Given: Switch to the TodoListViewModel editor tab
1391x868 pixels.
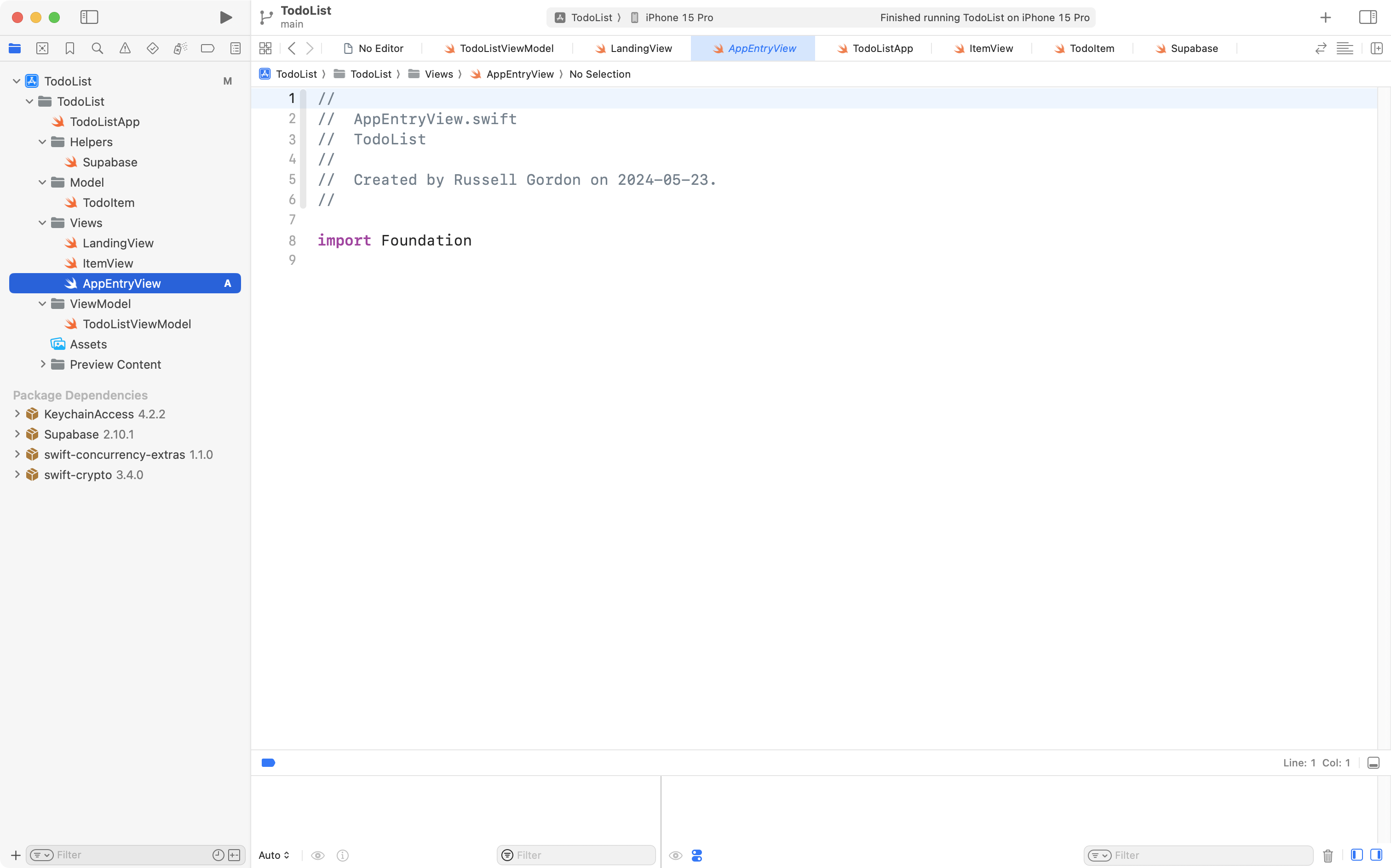Looking at the screenshot, I should coord(506,48).
